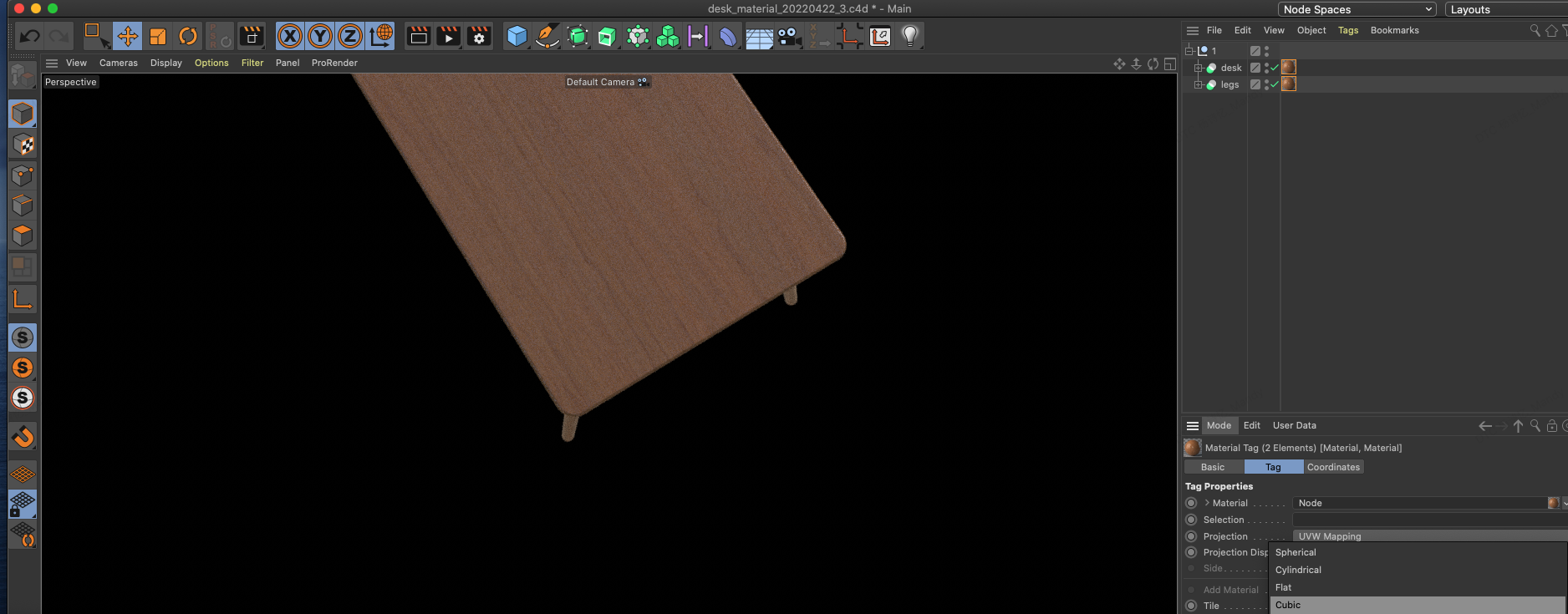This screenshot has height=614, width=1568.
Task: Open Edit Render Settings clapperboard with gear
Action: pyautogui.click(x=479, y=36)
